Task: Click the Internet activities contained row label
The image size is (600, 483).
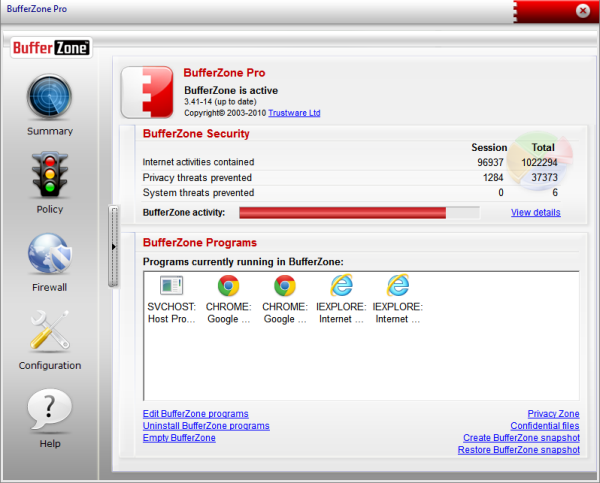Action: click(x=198, y=162)
